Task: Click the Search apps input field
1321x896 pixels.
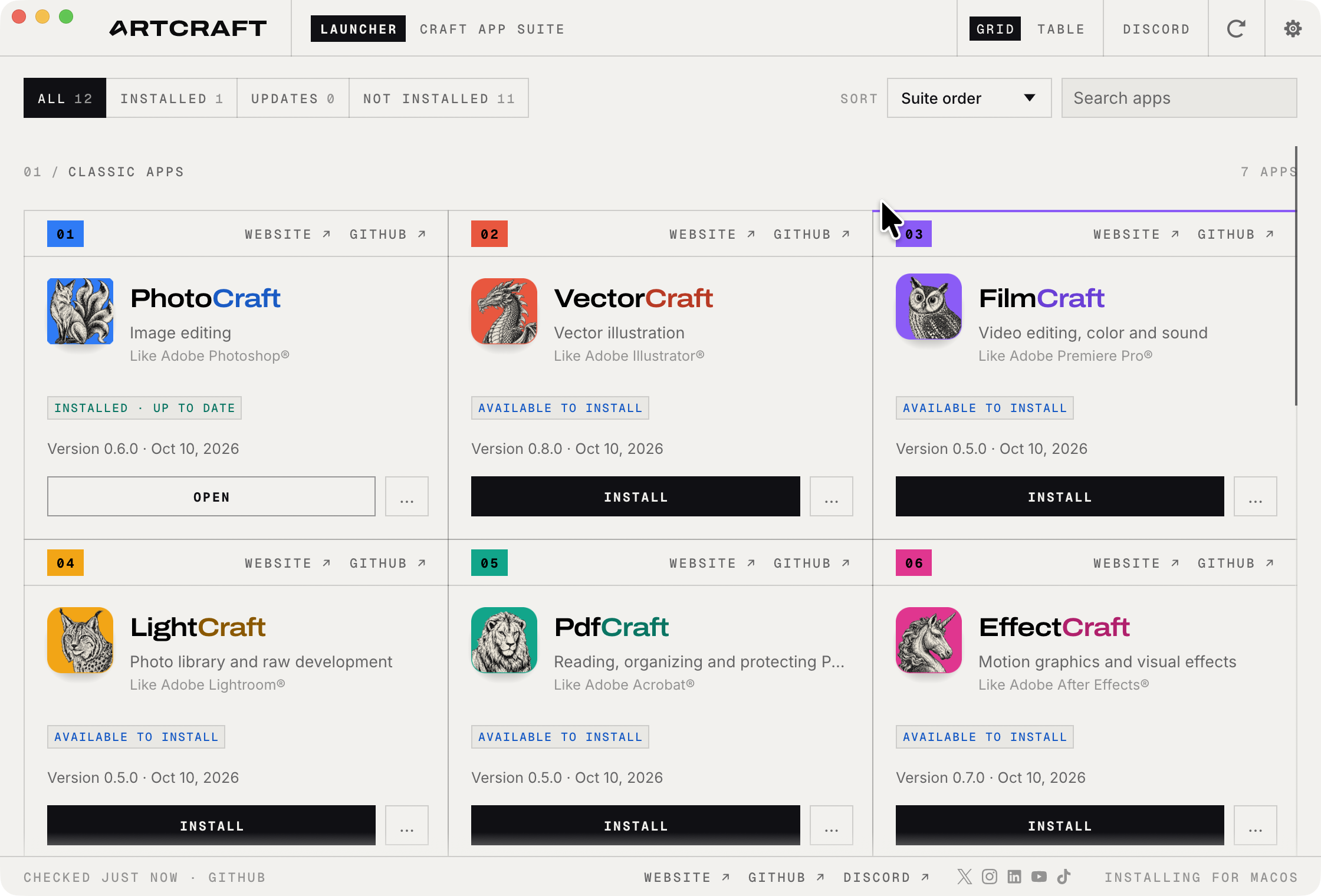Action: pyautogui.click(x=1179, y=98)
